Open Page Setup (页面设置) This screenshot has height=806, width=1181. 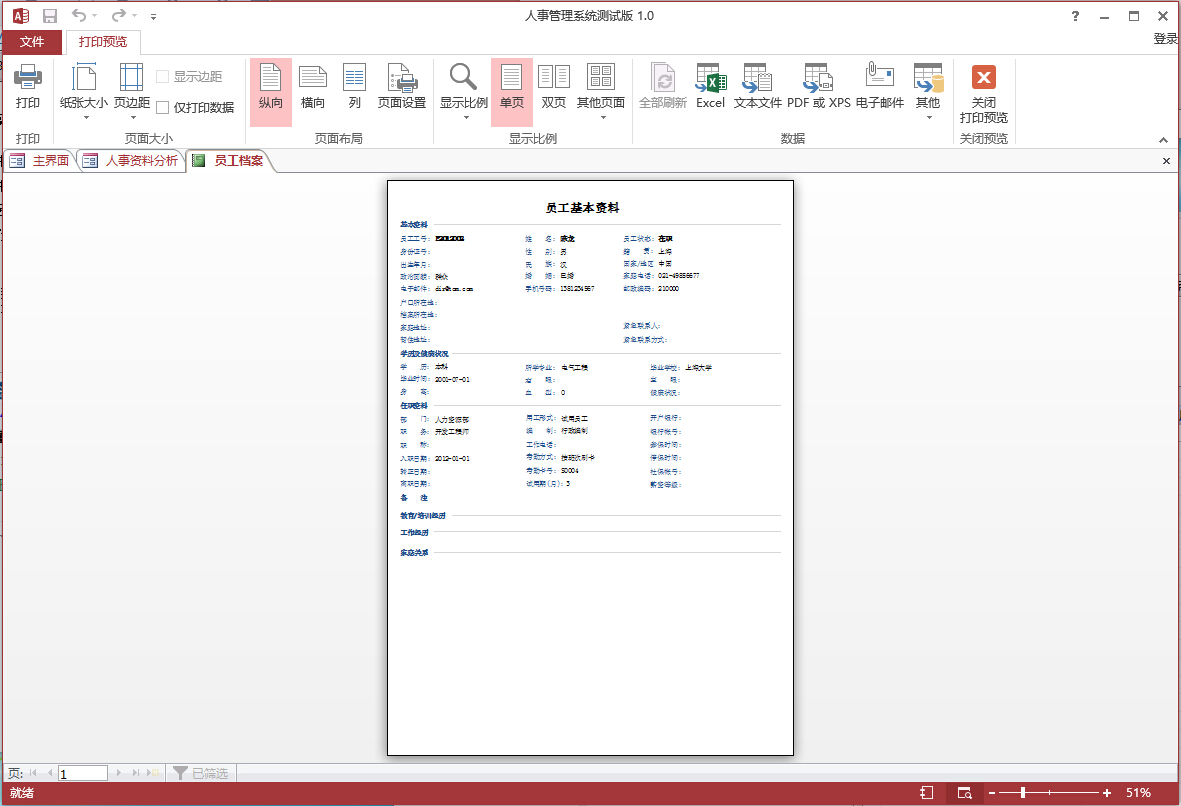click(x=402, y=86)
